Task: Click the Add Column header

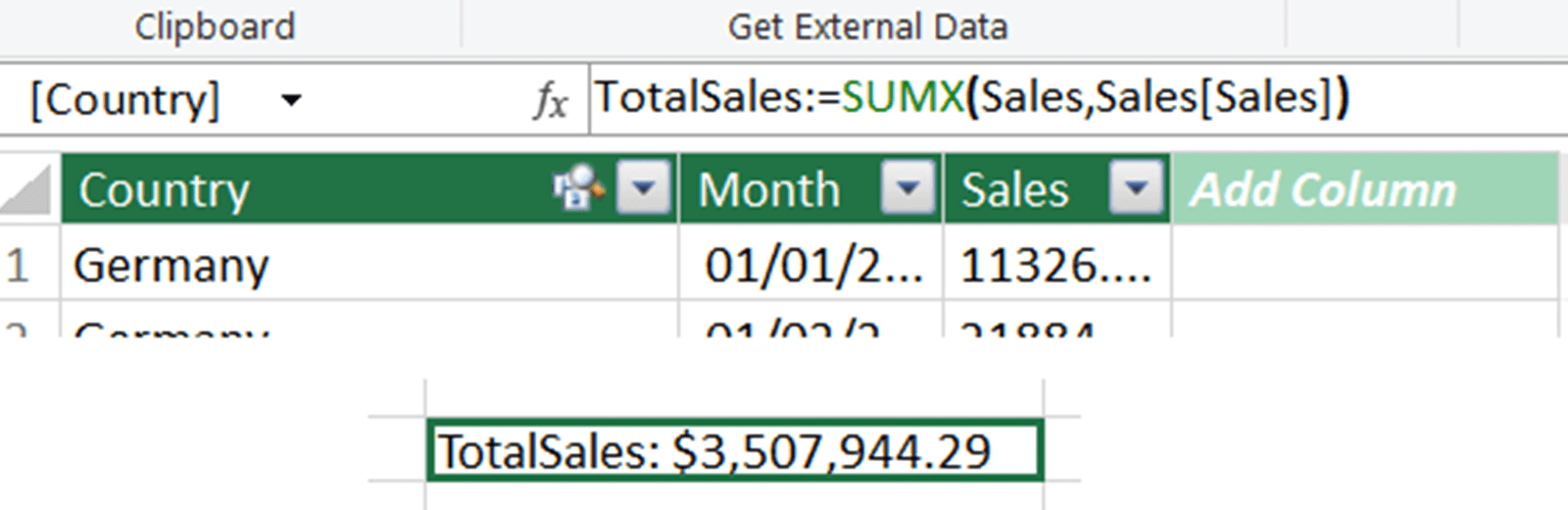Action: (1323, 189)
